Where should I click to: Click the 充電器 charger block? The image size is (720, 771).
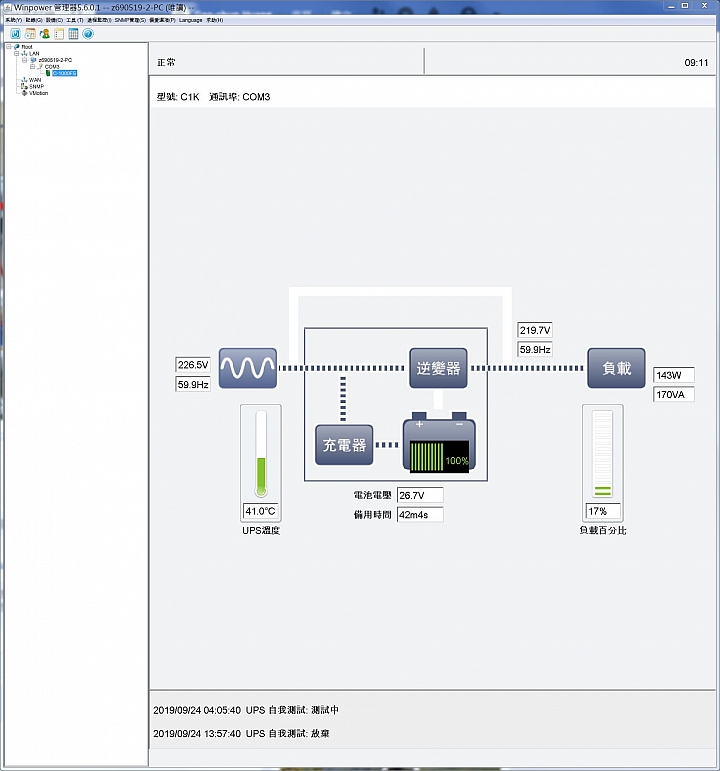click(x=344, y=445)
